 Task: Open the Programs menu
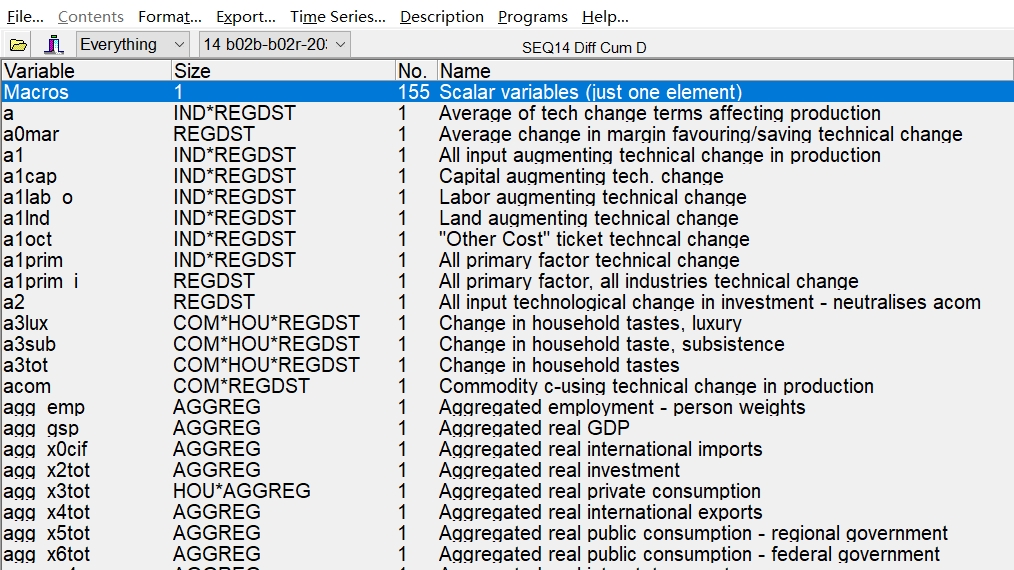[x=532, y=17]
